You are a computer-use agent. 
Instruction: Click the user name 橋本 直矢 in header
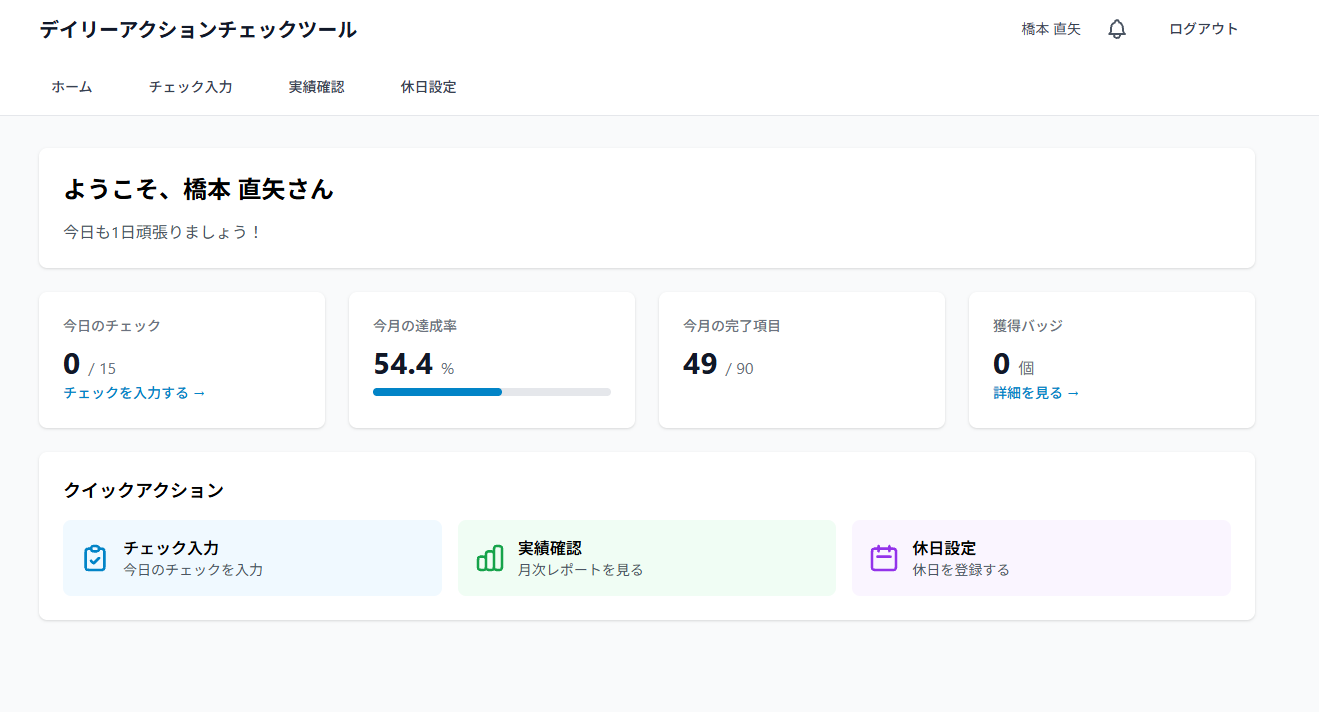[x=1051, y=30]
